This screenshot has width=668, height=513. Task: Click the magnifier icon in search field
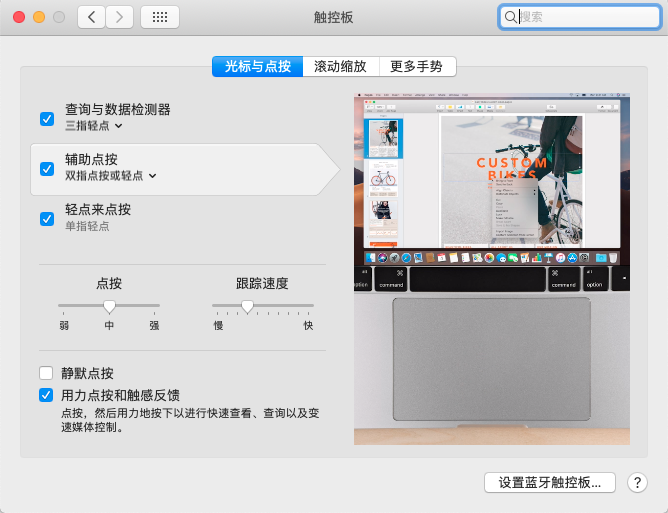(x=510, y=17)
